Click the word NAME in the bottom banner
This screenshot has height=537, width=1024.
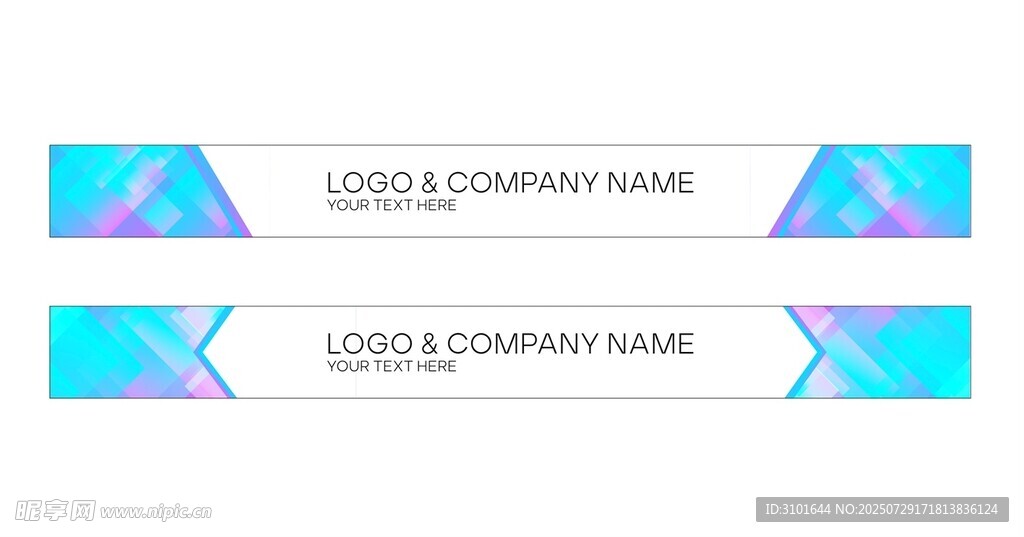click(x=650, y=344)
